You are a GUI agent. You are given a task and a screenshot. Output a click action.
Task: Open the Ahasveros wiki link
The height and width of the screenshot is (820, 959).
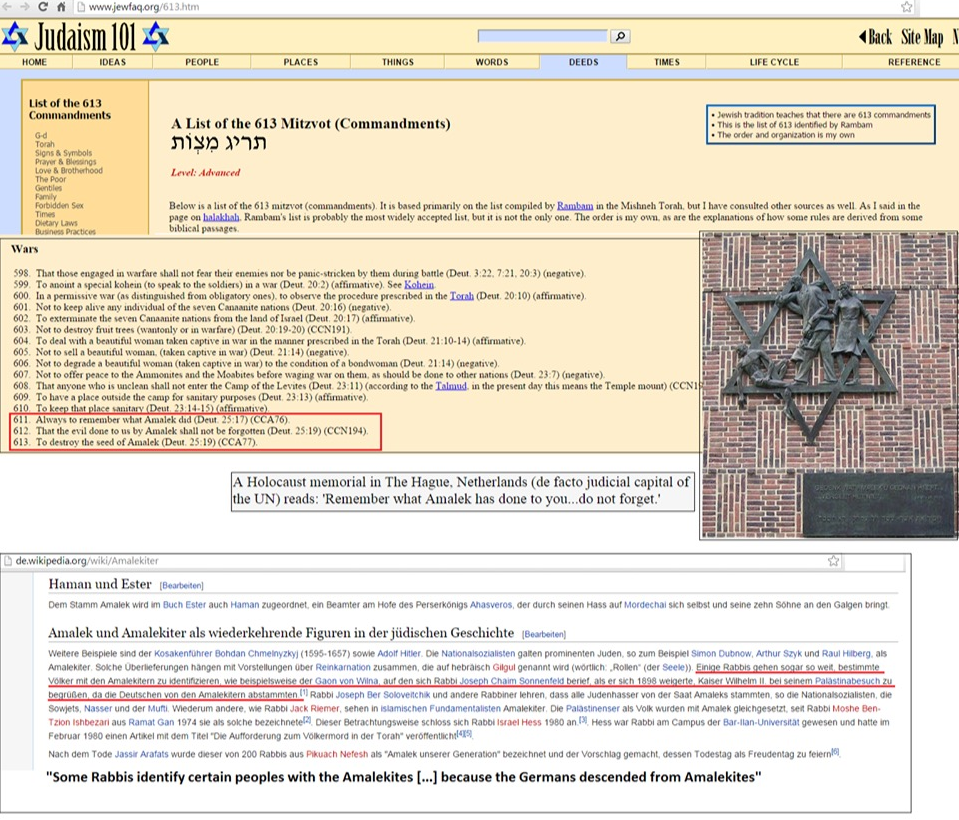click(491, 605)
